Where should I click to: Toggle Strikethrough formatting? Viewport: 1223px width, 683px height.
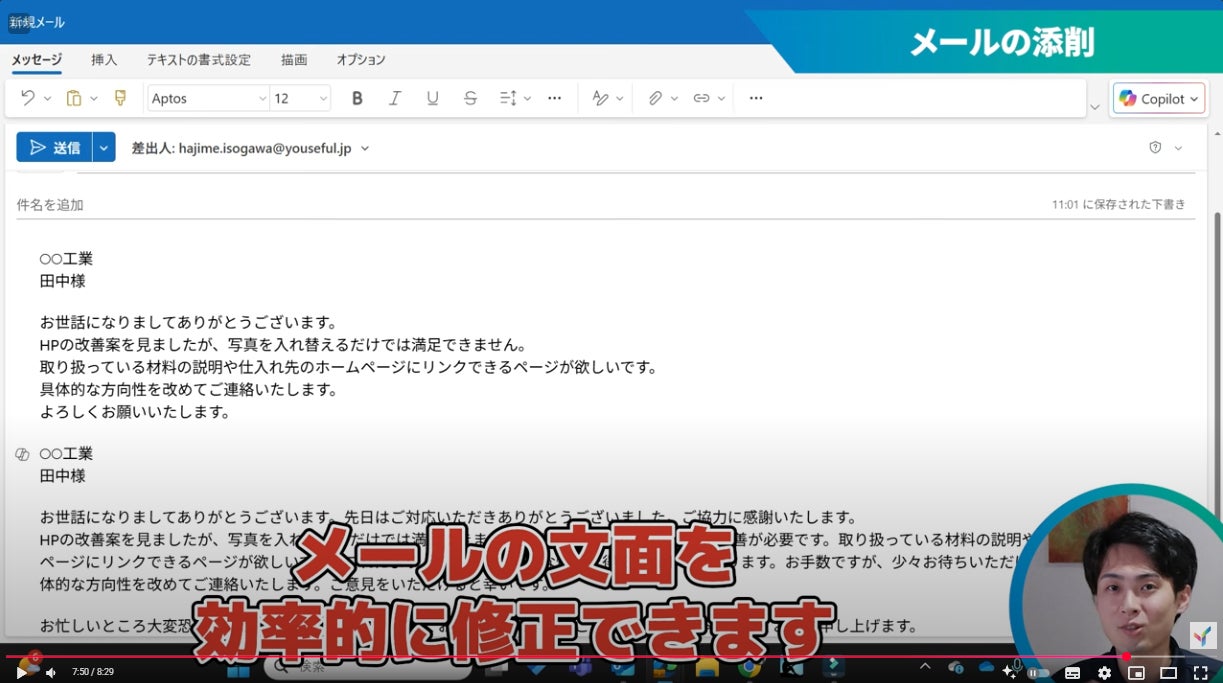471,98
